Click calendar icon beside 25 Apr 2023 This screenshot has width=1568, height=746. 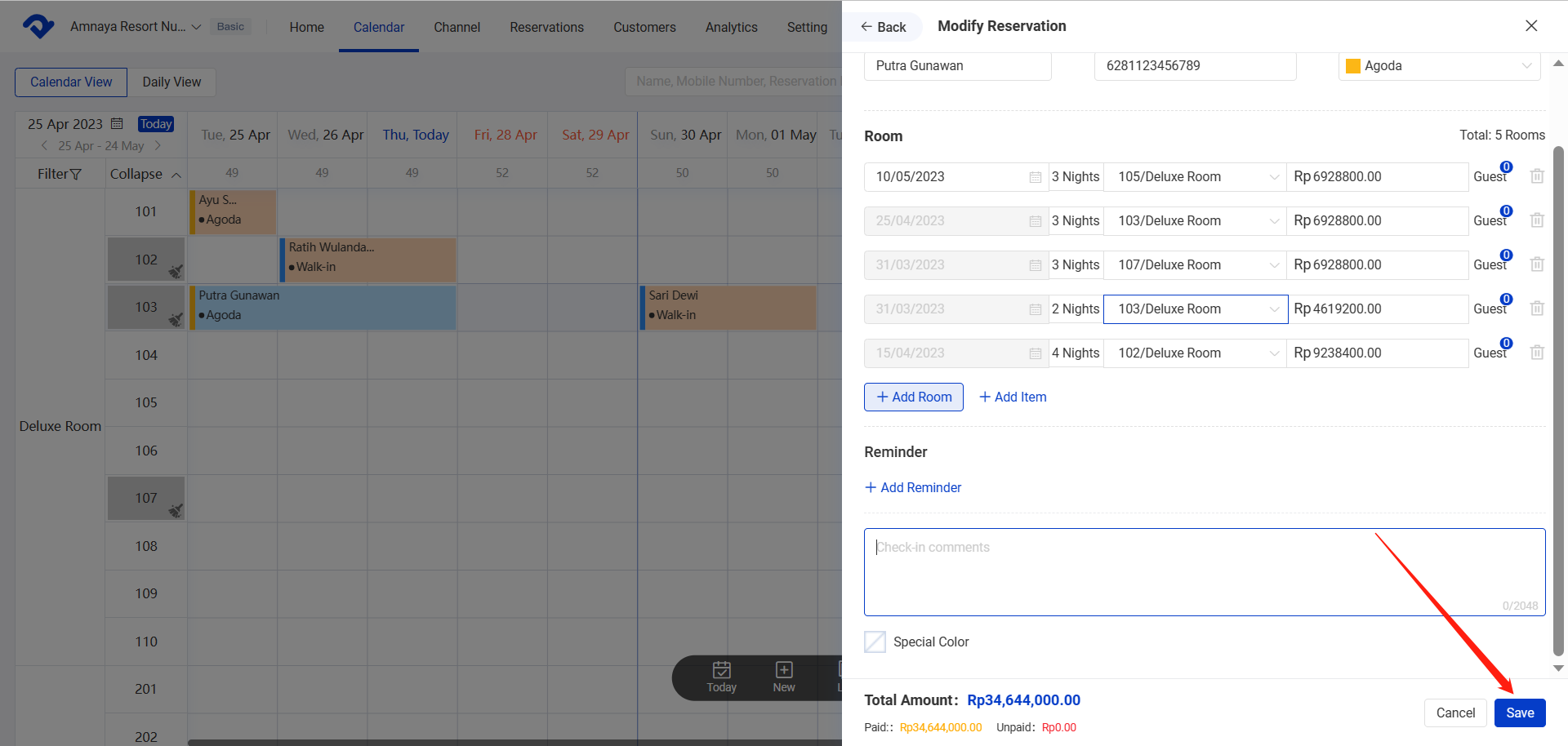click(x=117, y=124)
